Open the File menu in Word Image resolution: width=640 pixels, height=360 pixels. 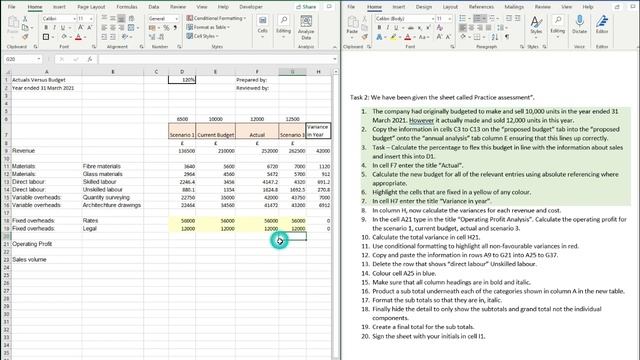click(351, 7)
